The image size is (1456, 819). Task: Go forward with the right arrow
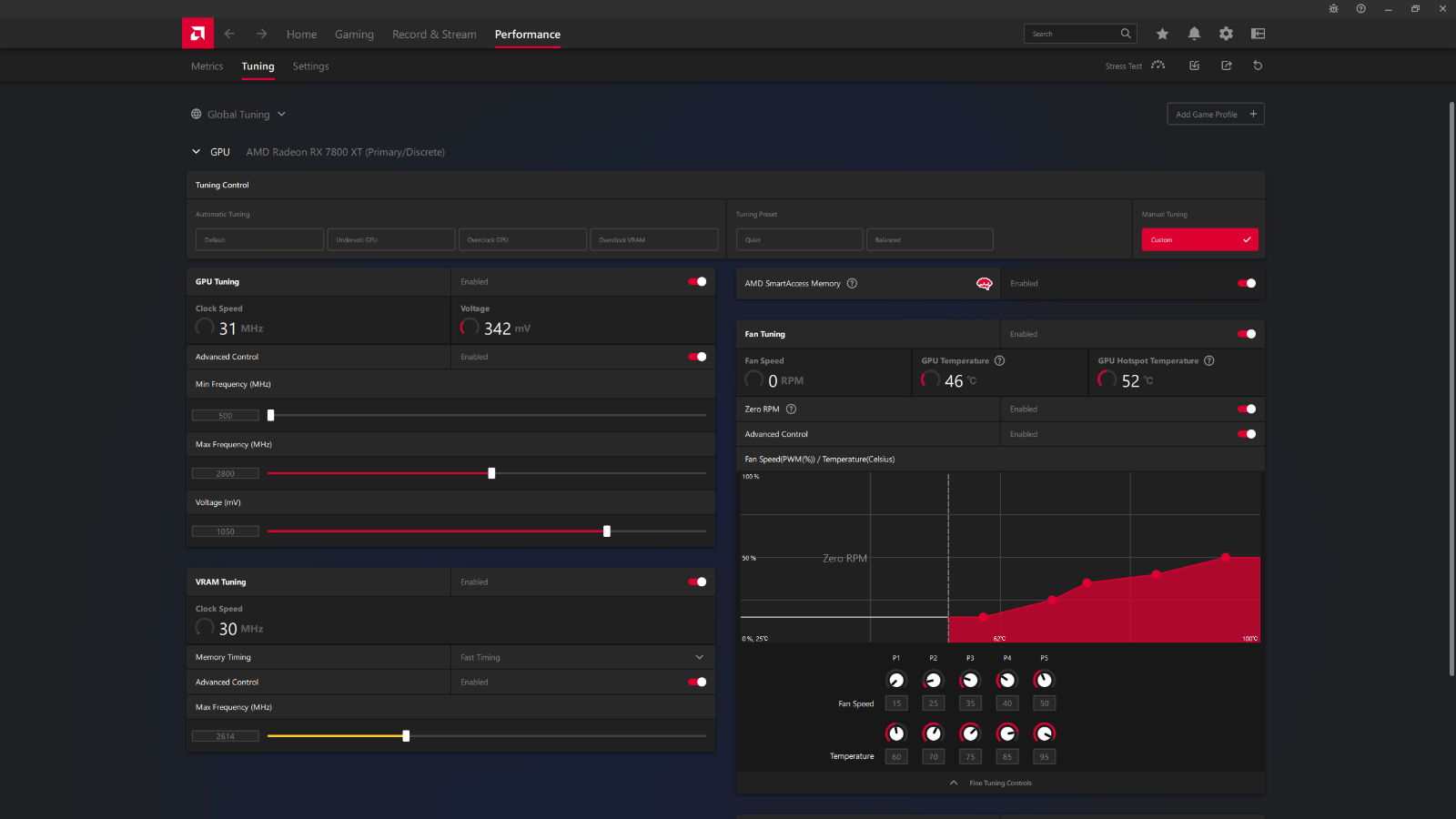(262, 34)
